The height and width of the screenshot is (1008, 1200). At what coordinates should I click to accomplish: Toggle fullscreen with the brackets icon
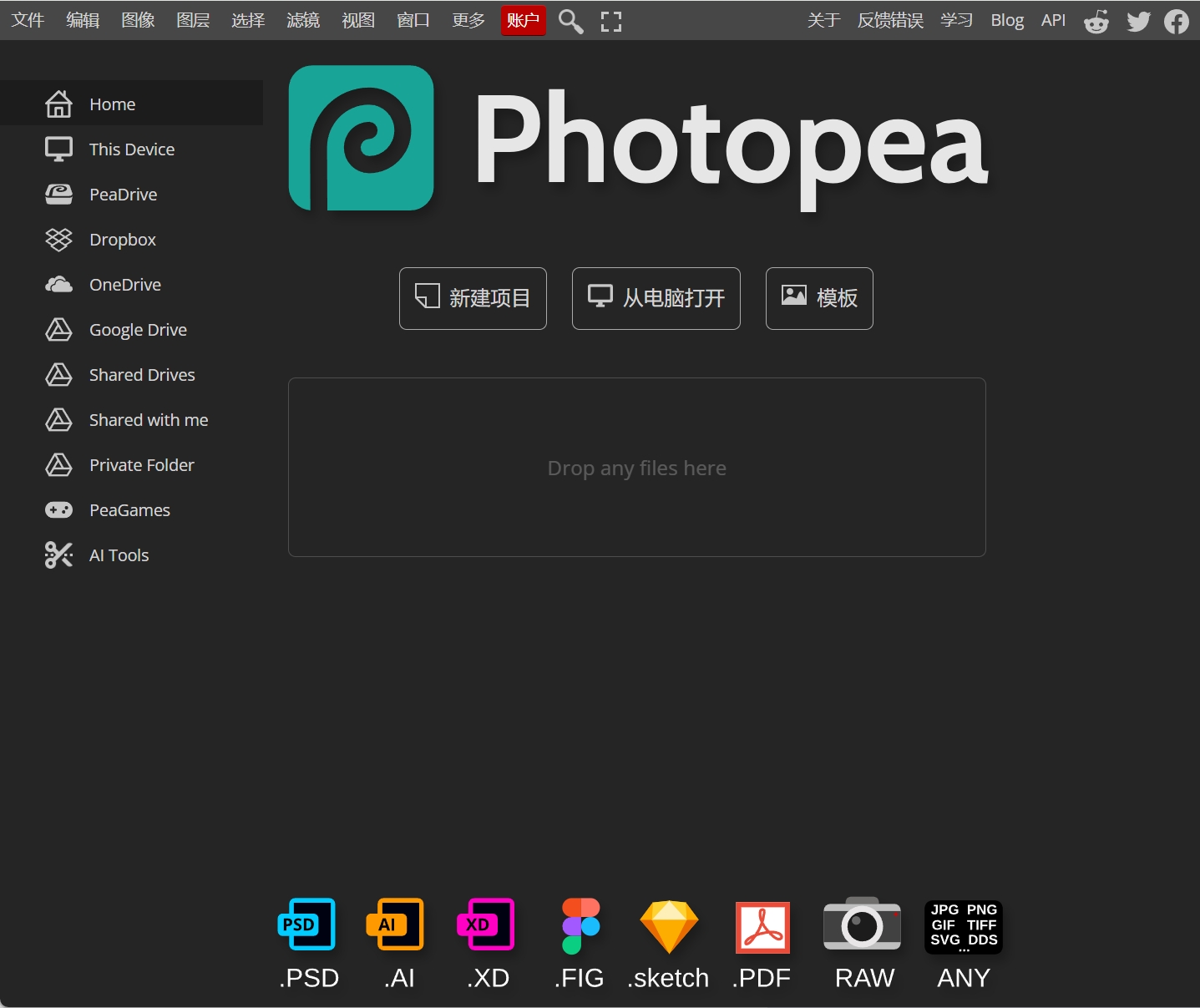coord(611,22)
